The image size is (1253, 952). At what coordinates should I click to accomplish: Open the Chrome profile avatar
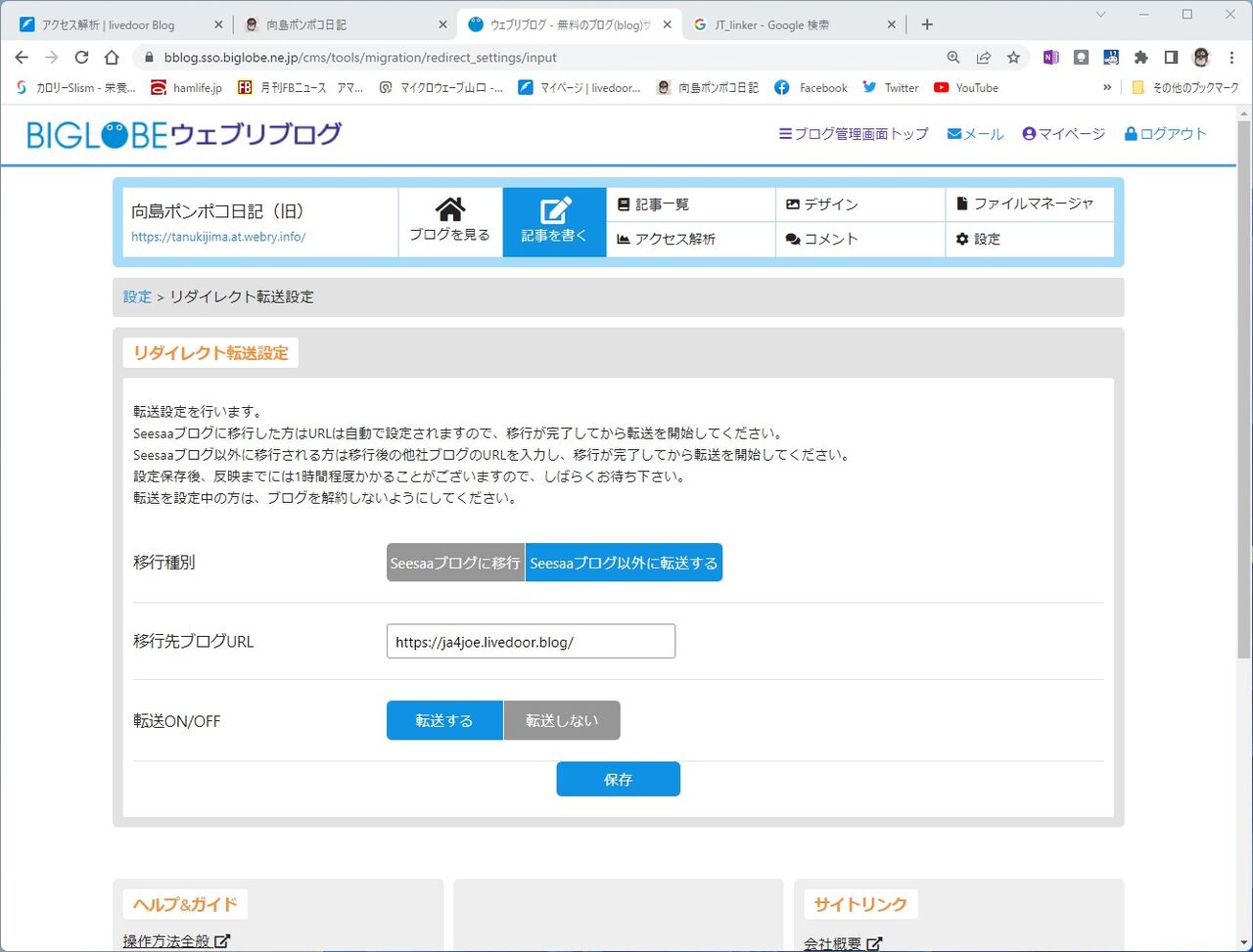pyautogui.click(x=1201, y=58)
